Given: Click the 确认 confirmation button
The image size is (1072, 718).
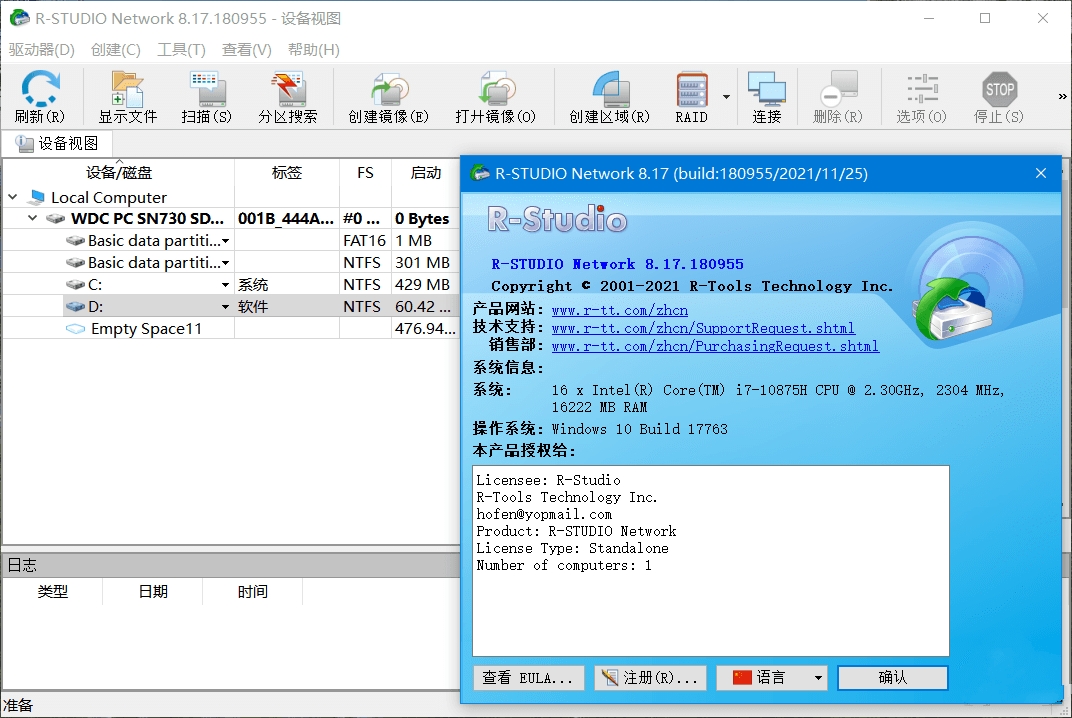Looking at the screenshot, I should point(891,677).
